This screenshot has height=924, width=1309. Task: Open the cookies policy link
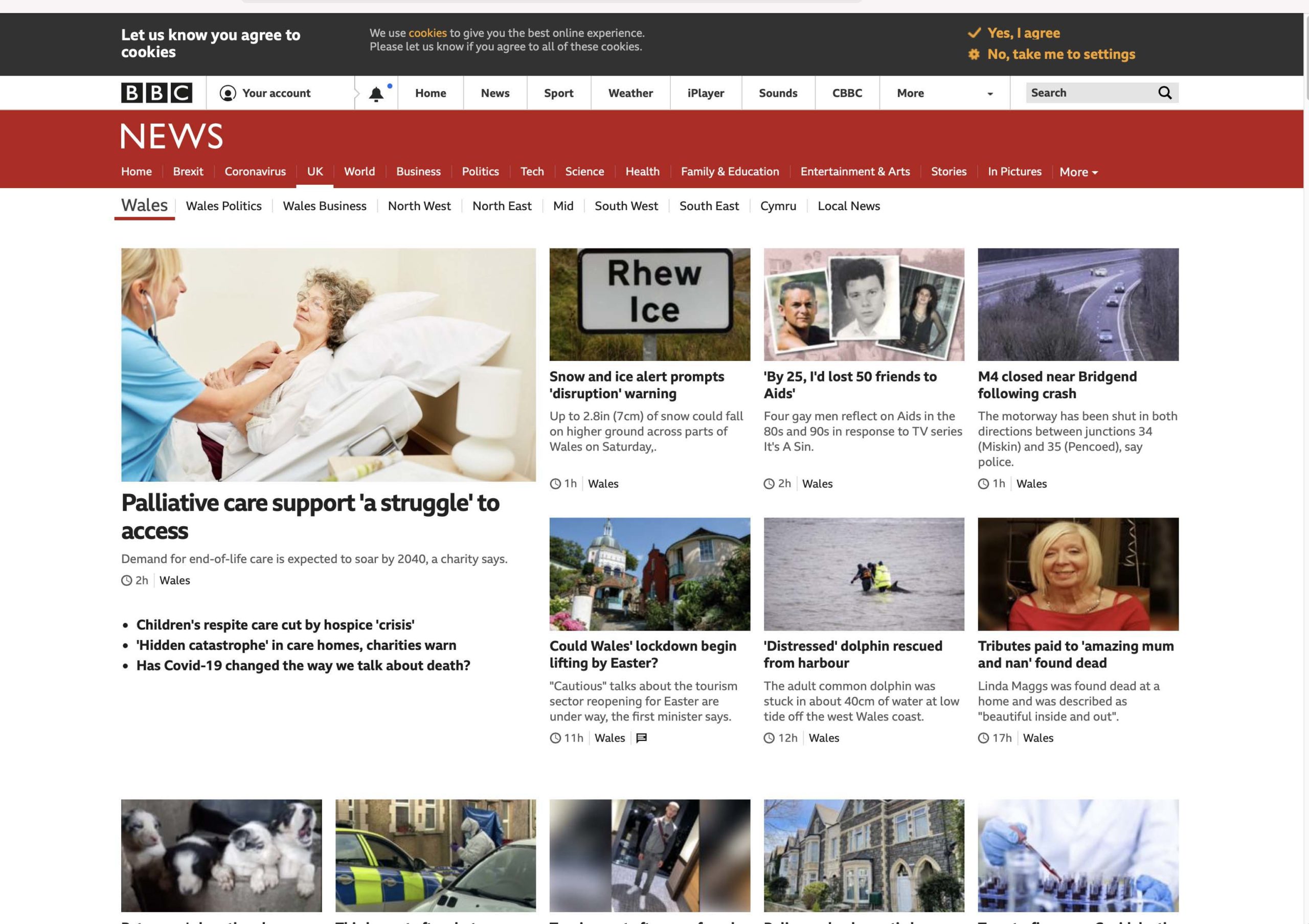427,33
